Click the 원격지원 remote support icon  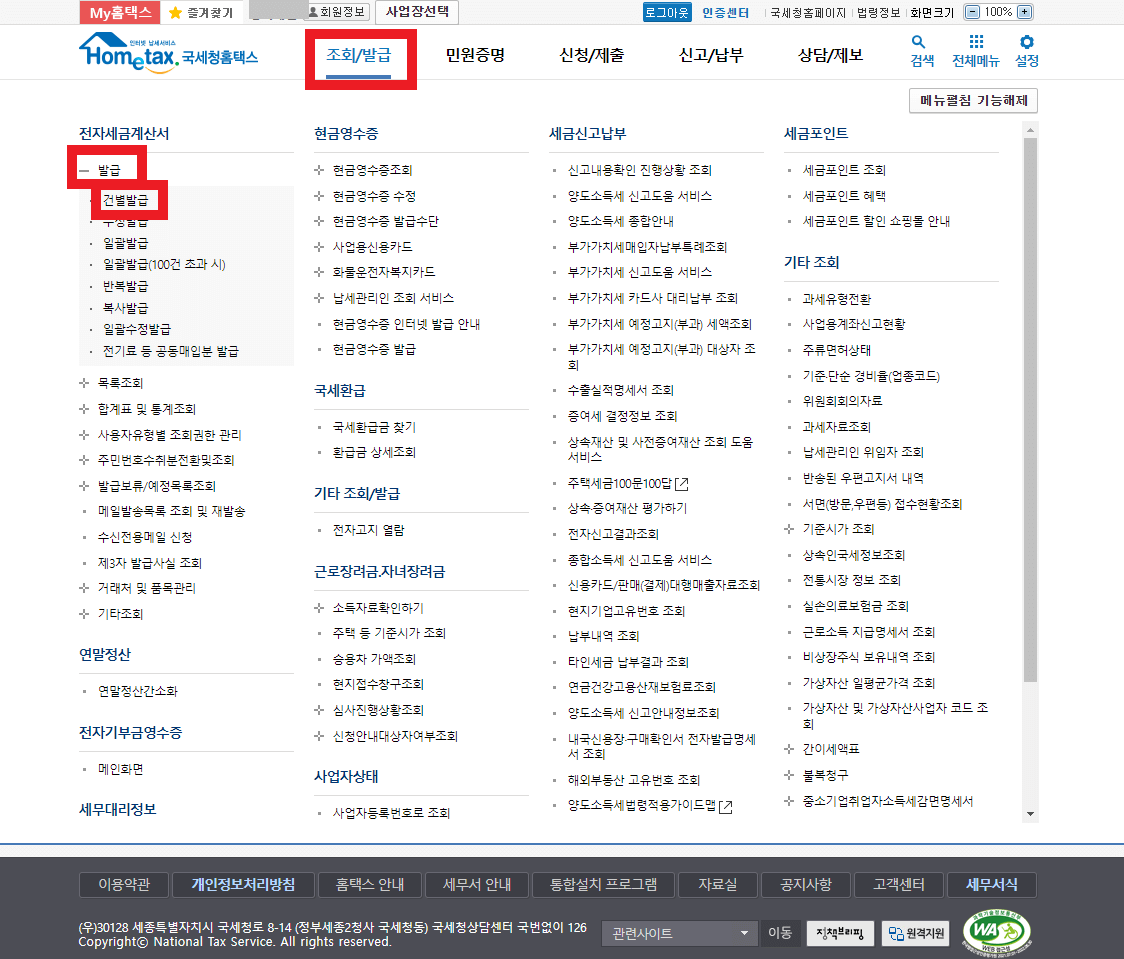pos(915,930)
